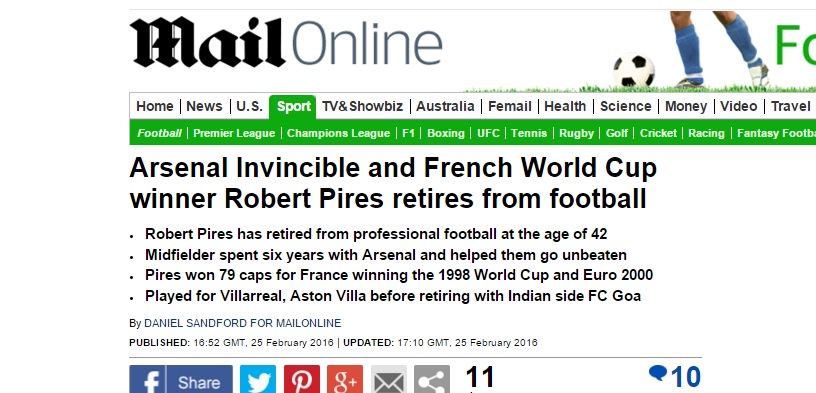Open author Daniel Sandford link

tap(243, 323)
